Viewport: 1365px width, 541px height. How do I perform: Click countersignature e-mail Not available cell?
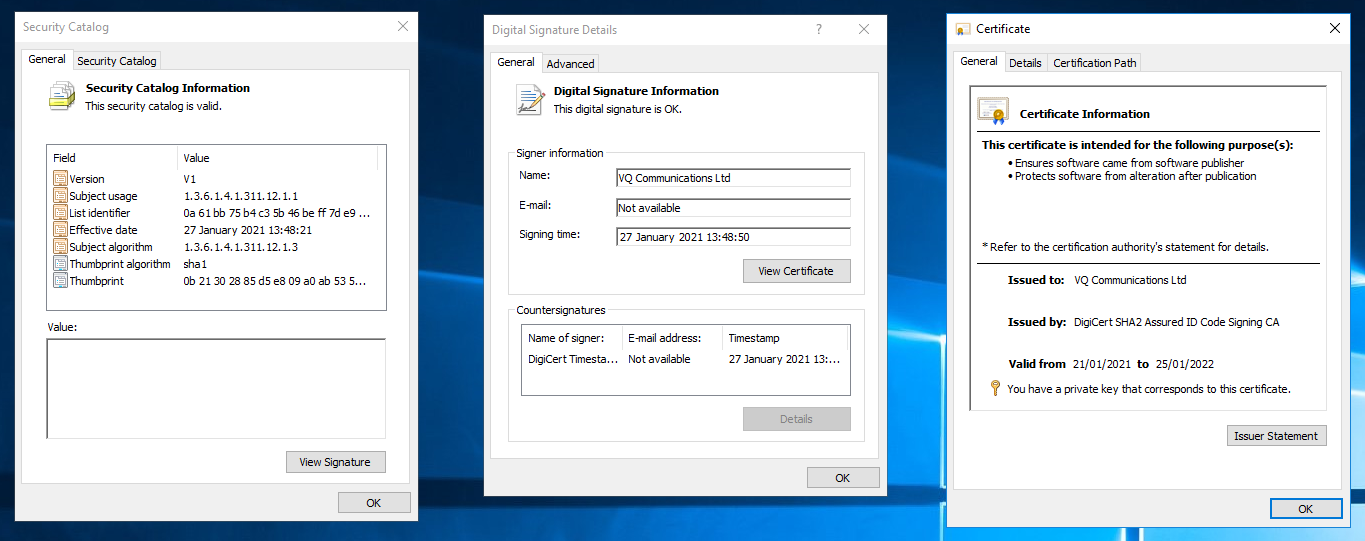(659, 359)
